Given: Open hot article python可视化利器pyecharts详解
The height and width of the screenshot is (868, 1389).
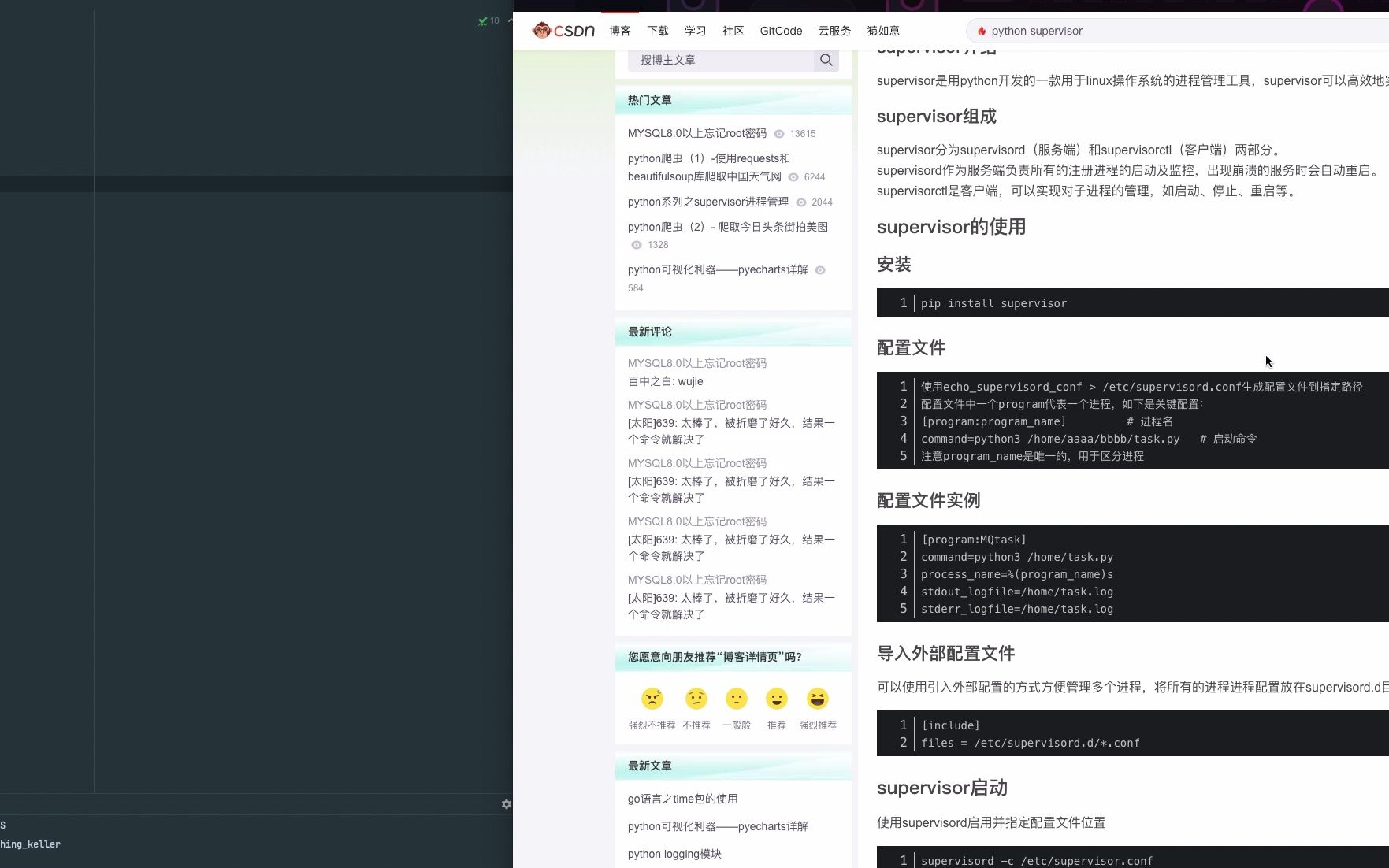Looking at the screenshot, I should (718, 269).
